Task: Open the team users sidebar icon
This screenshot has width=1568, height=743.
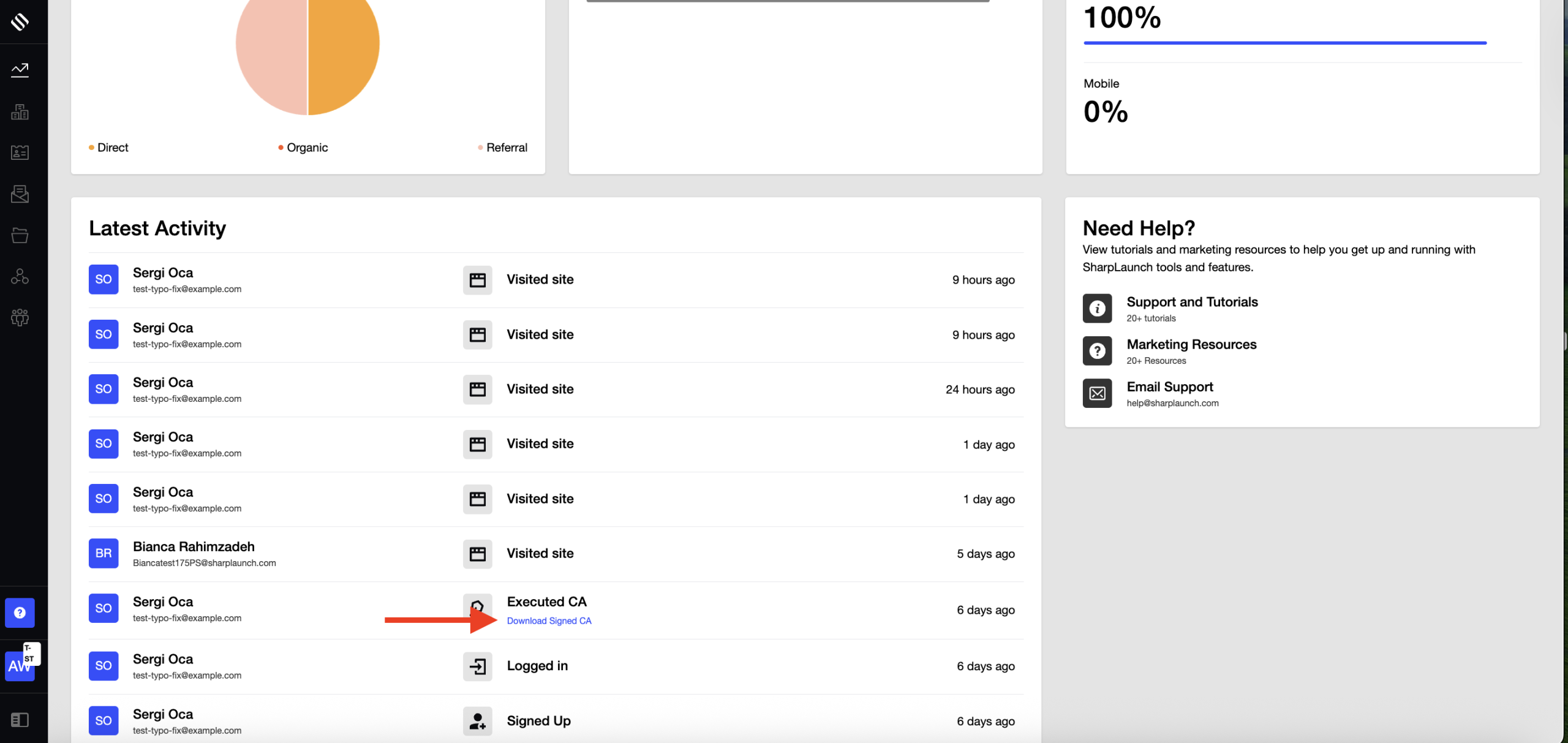Action: (20, 317)
